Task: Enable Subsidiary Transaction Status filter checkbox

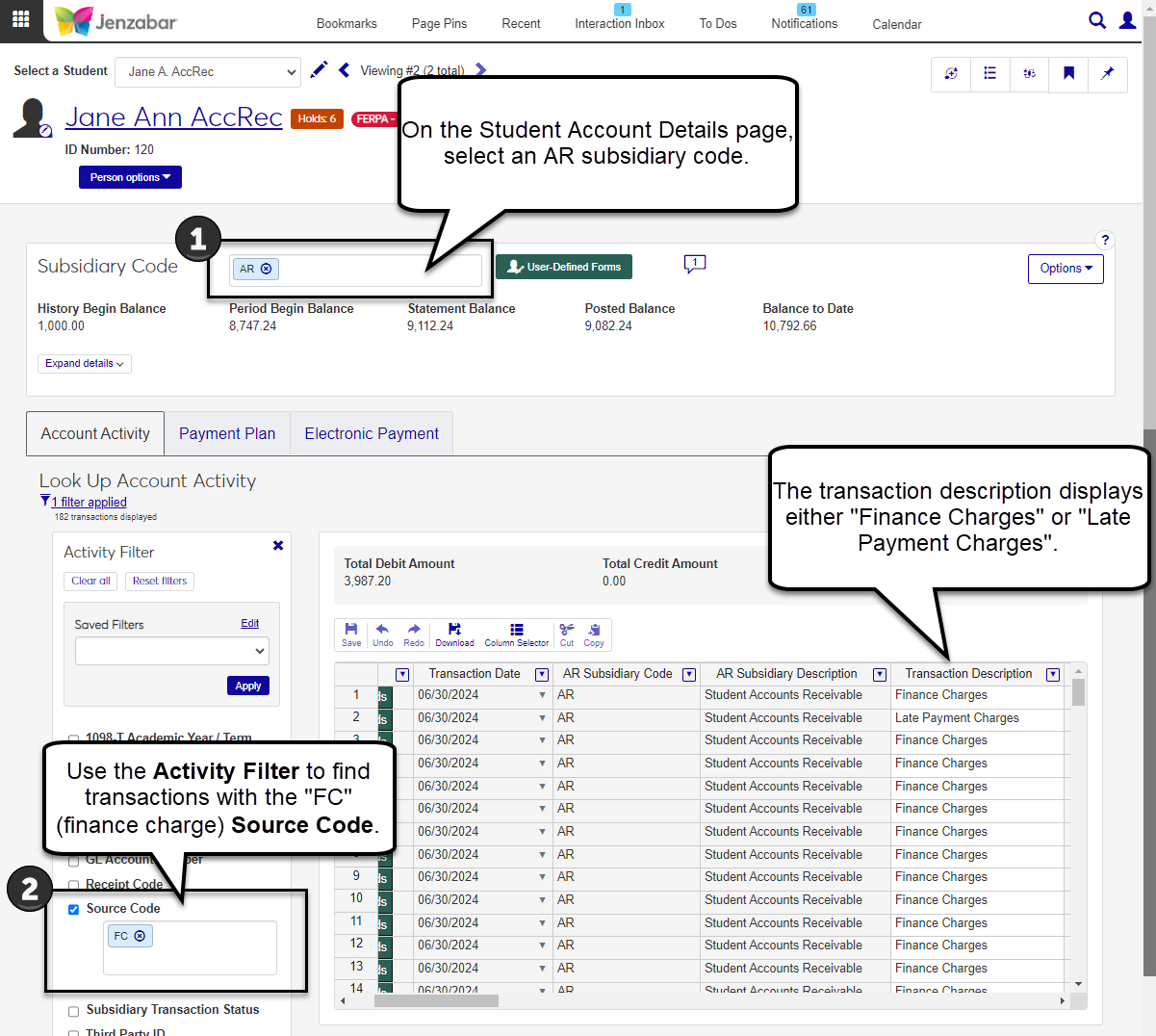Action: click(73, 1011)
